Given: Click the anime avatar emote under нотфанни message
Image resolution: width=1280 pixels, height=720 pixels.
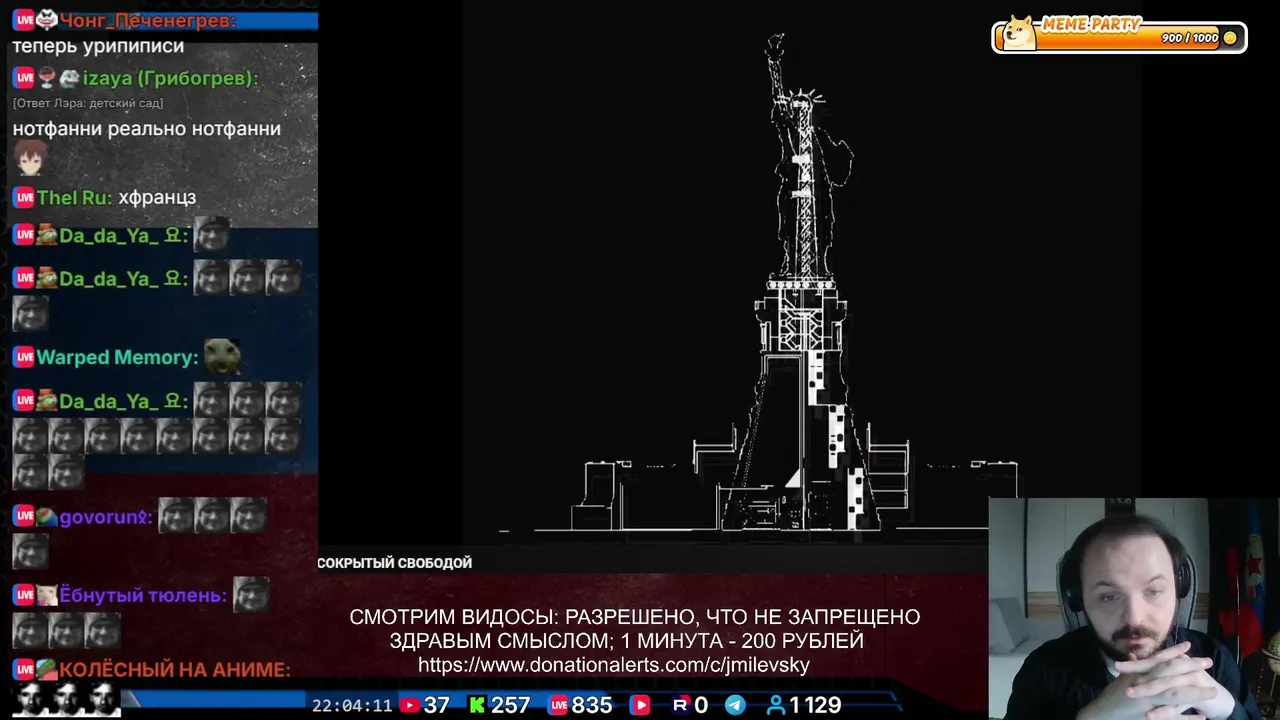Looking at the screenshot, I should [x=31, y=158].
